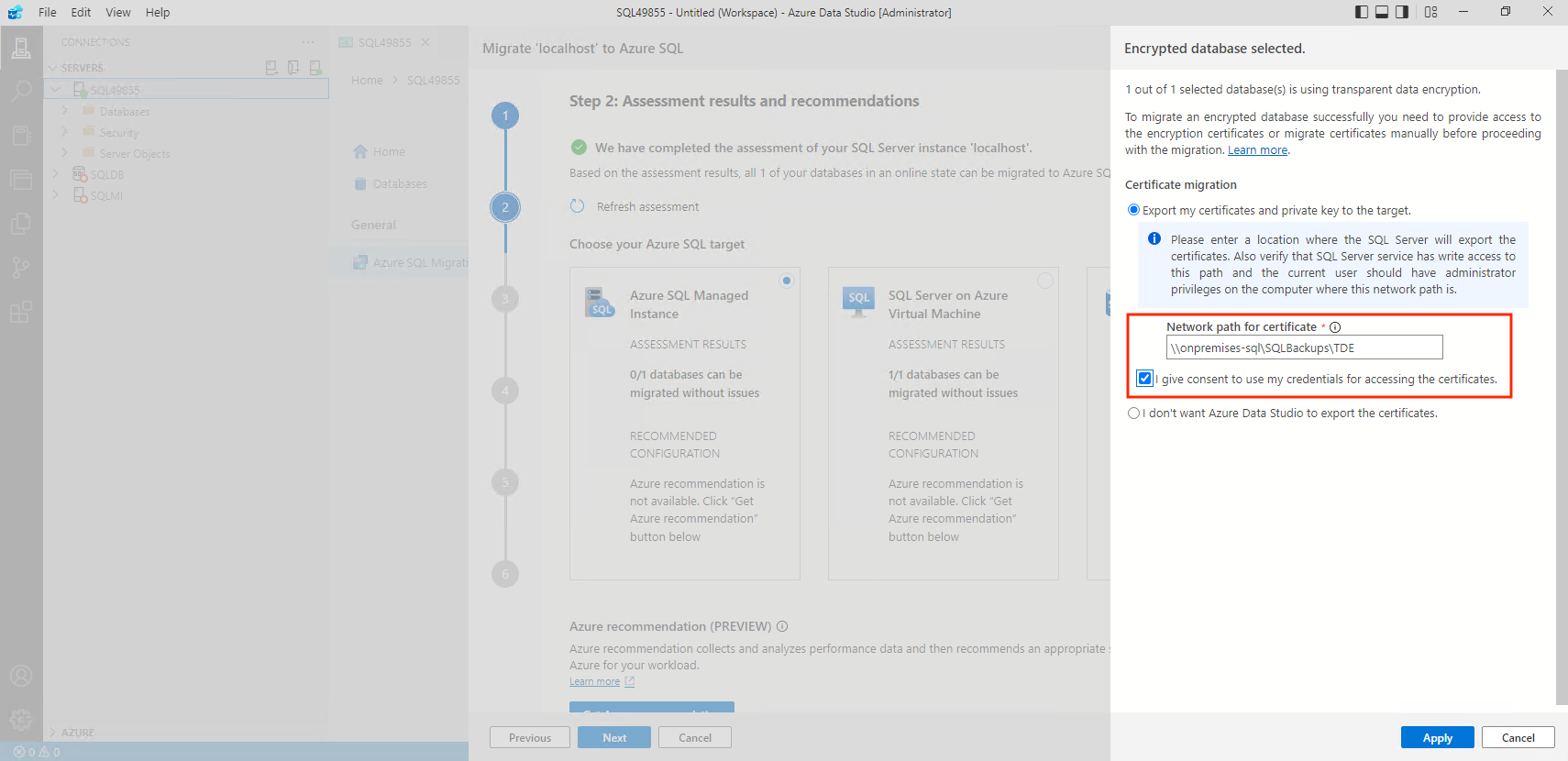Click the Refresh assessment label

(647, 207)
